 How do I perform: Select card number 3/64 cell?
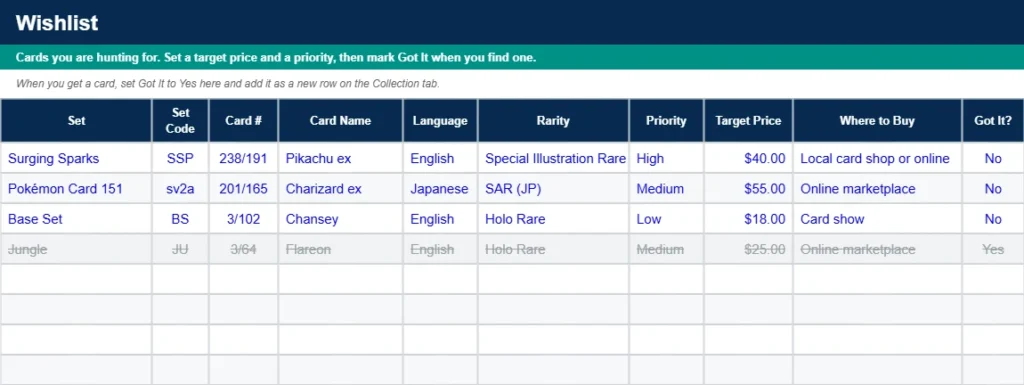(244, 249)
